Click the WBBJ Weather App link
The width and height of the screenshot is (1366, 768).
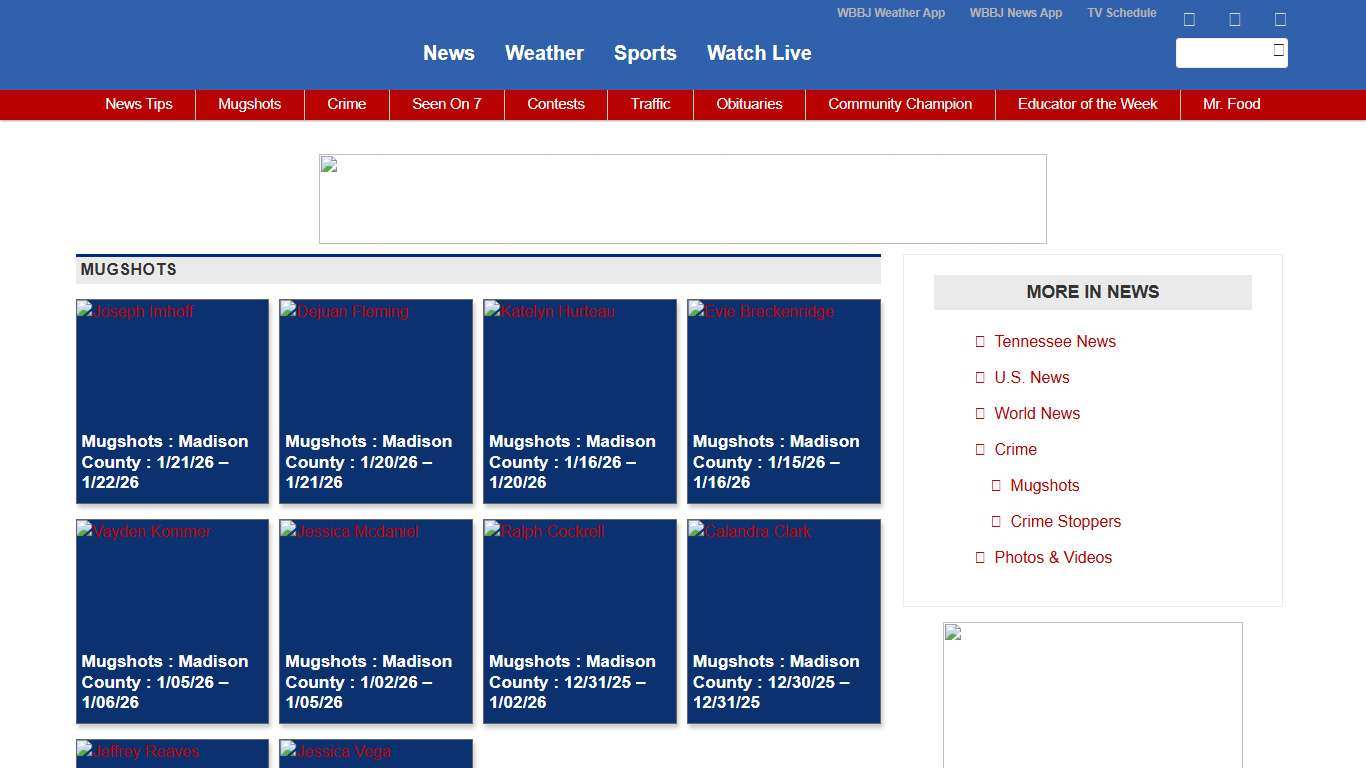coord(890,13)
